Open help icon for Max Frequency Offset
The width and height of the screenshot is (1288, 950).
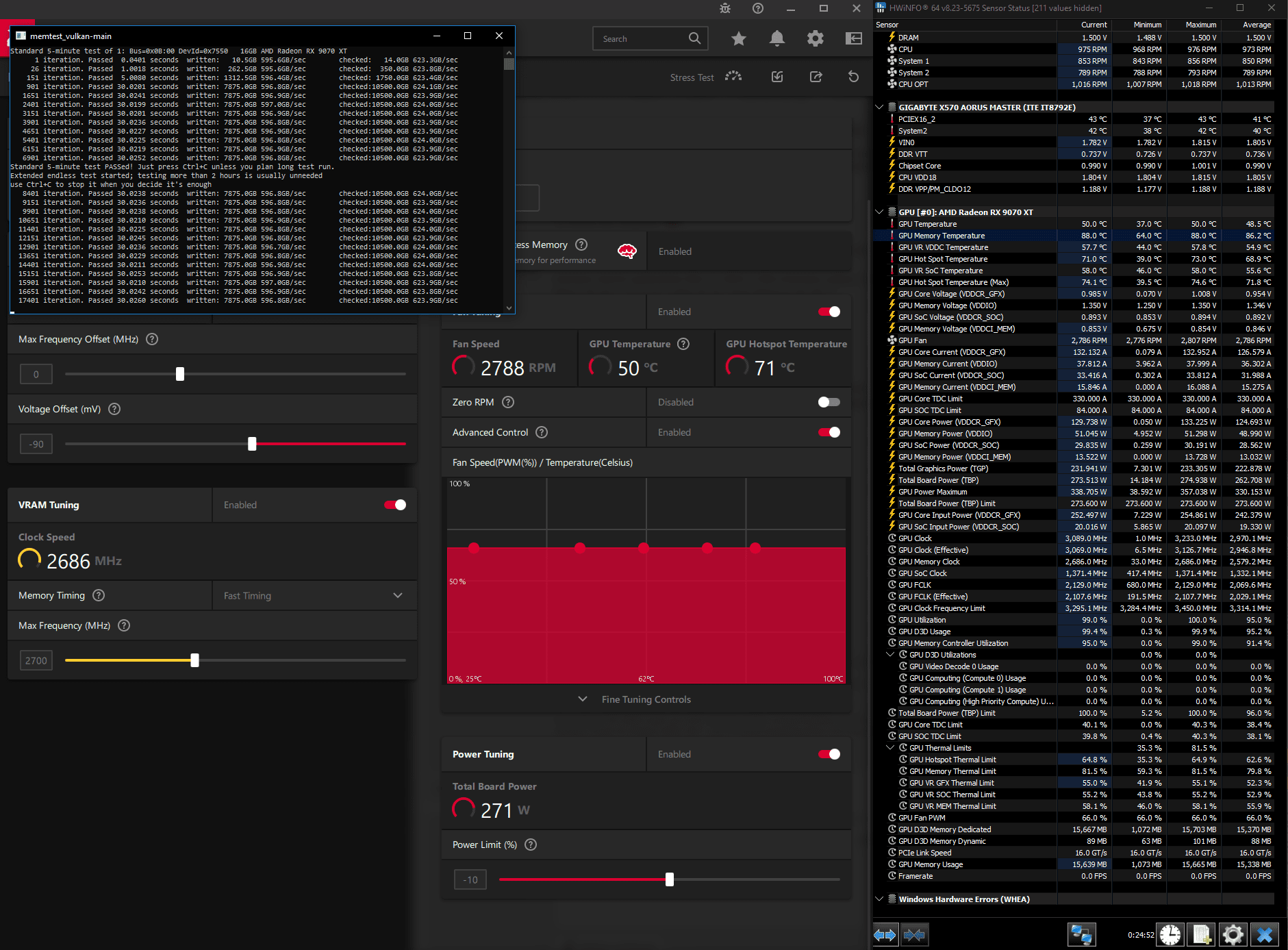click(152, 339)
